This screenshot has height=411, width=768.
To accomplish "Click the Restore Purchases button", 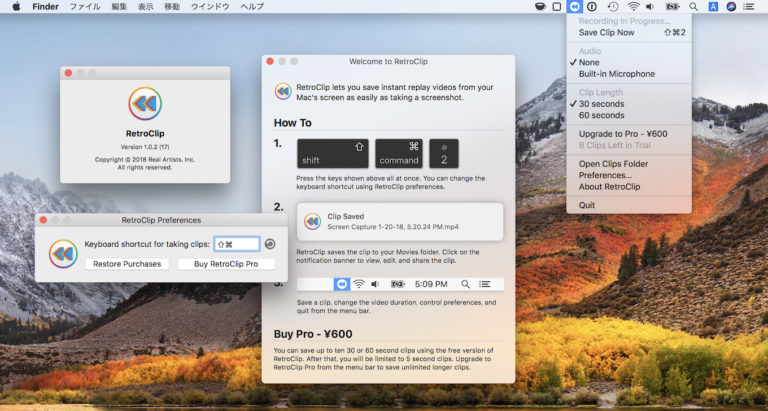I will 126,264.
